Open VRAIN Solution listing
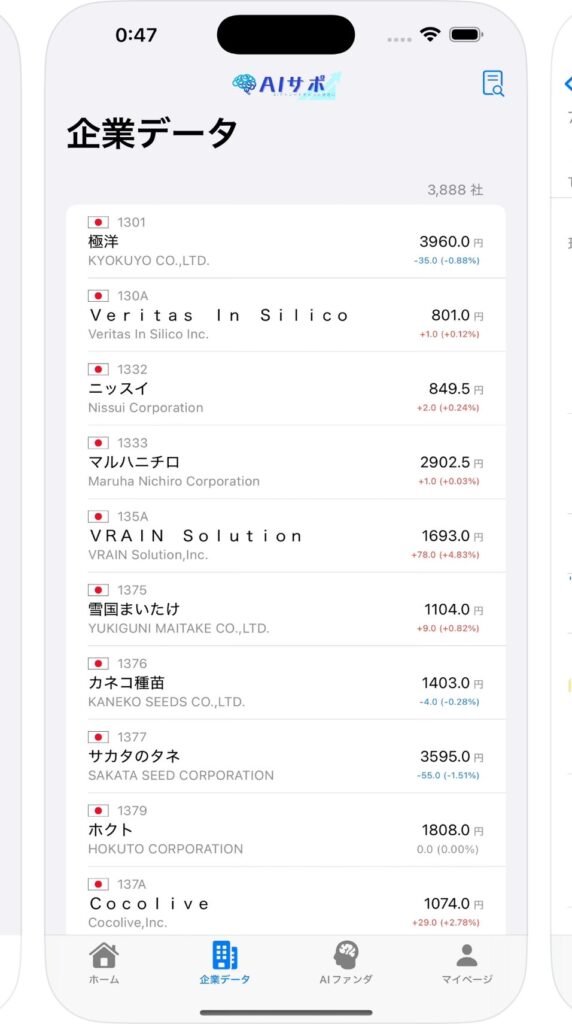Screen dimensions: 572x1024 (286, 536)
